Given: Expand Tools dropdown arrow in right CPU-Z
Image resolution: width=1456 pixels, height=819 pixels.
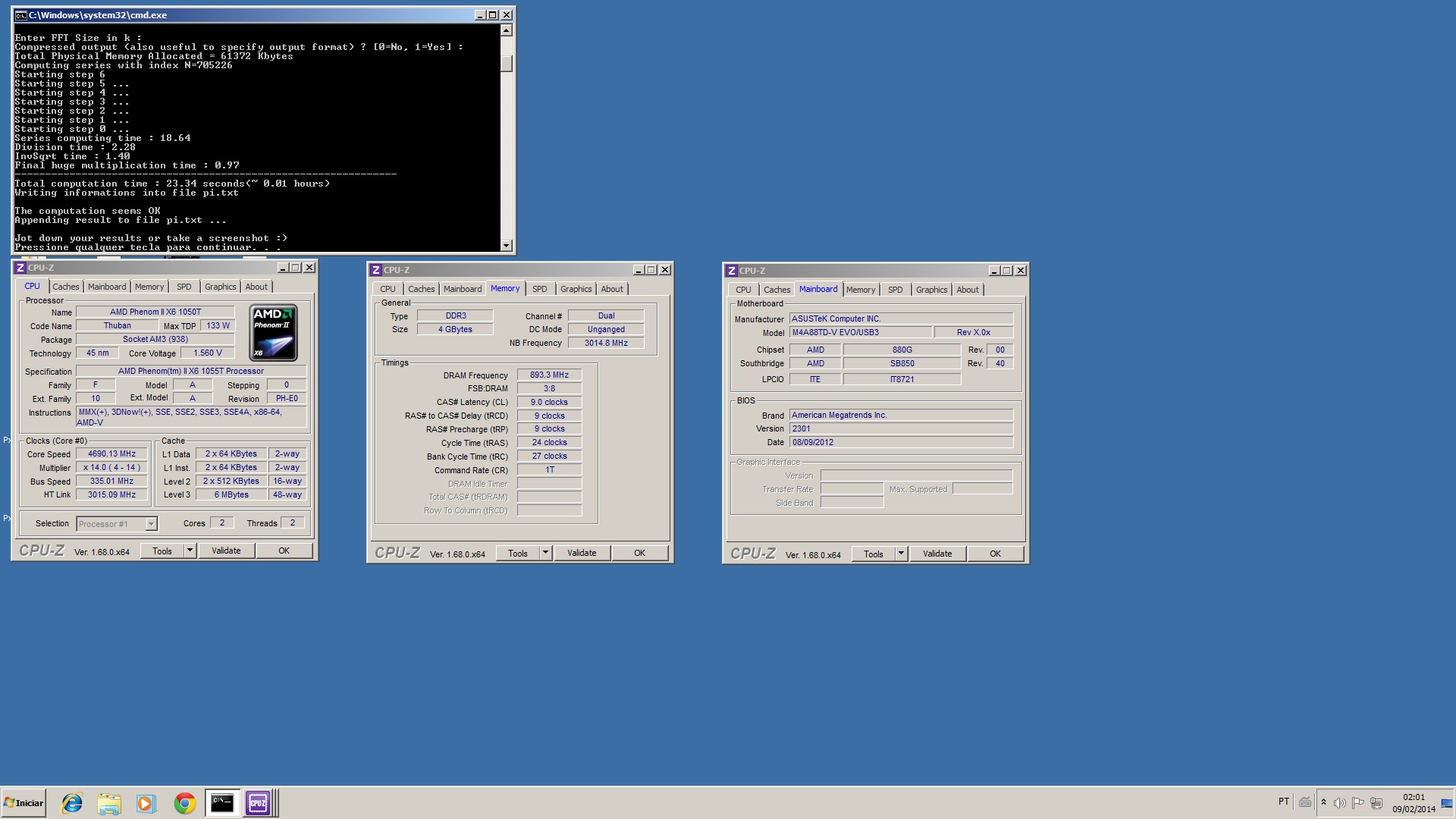Looking at the screenshot, I should pyautogui.click(x=902, y=554).
